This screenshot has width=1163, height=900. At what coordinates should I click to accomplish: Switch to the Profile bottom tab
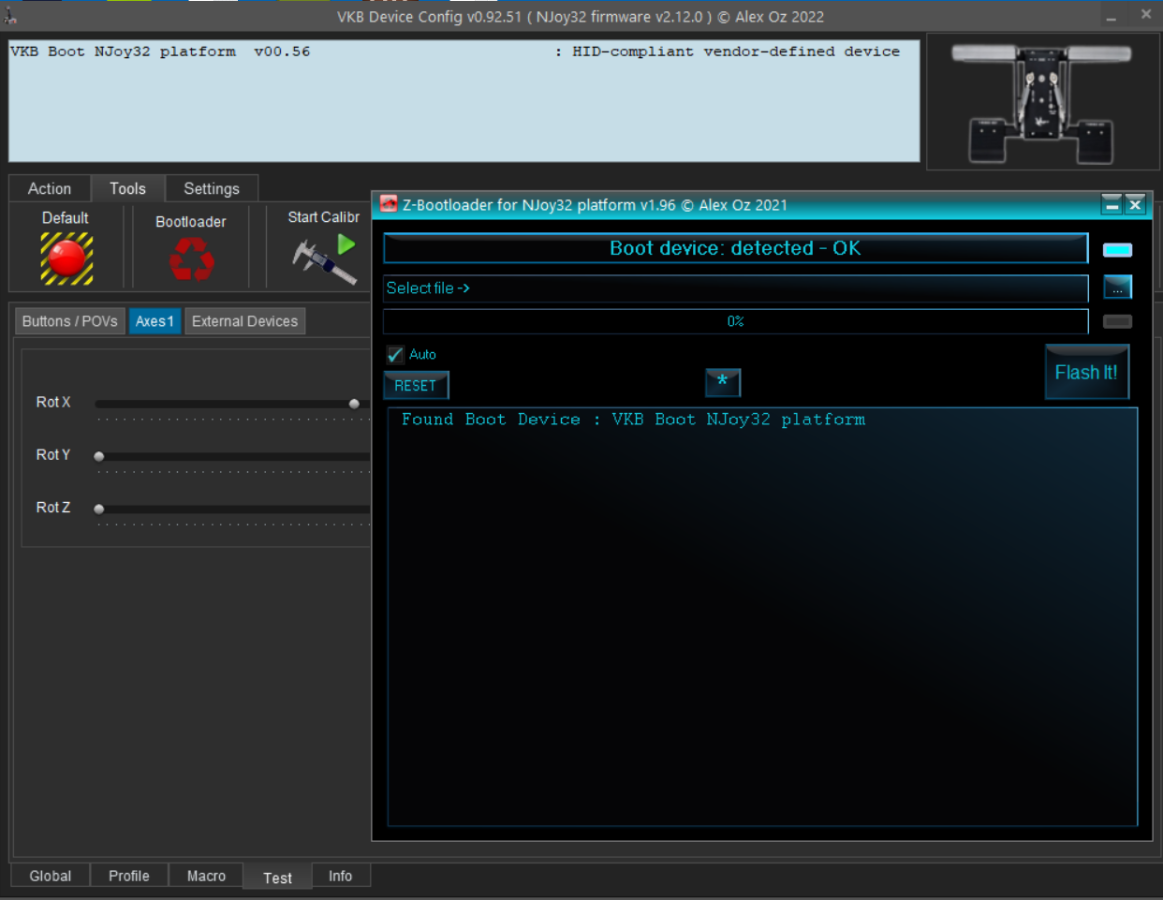[129, 876]
